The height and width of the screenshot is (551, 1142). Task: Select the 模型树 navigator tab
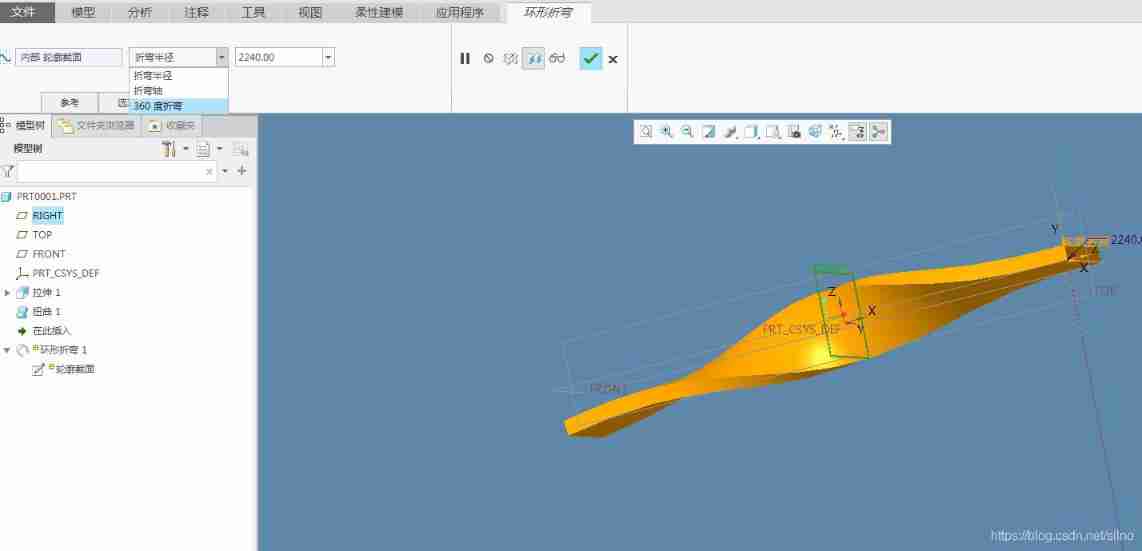(x=25, y=125)
